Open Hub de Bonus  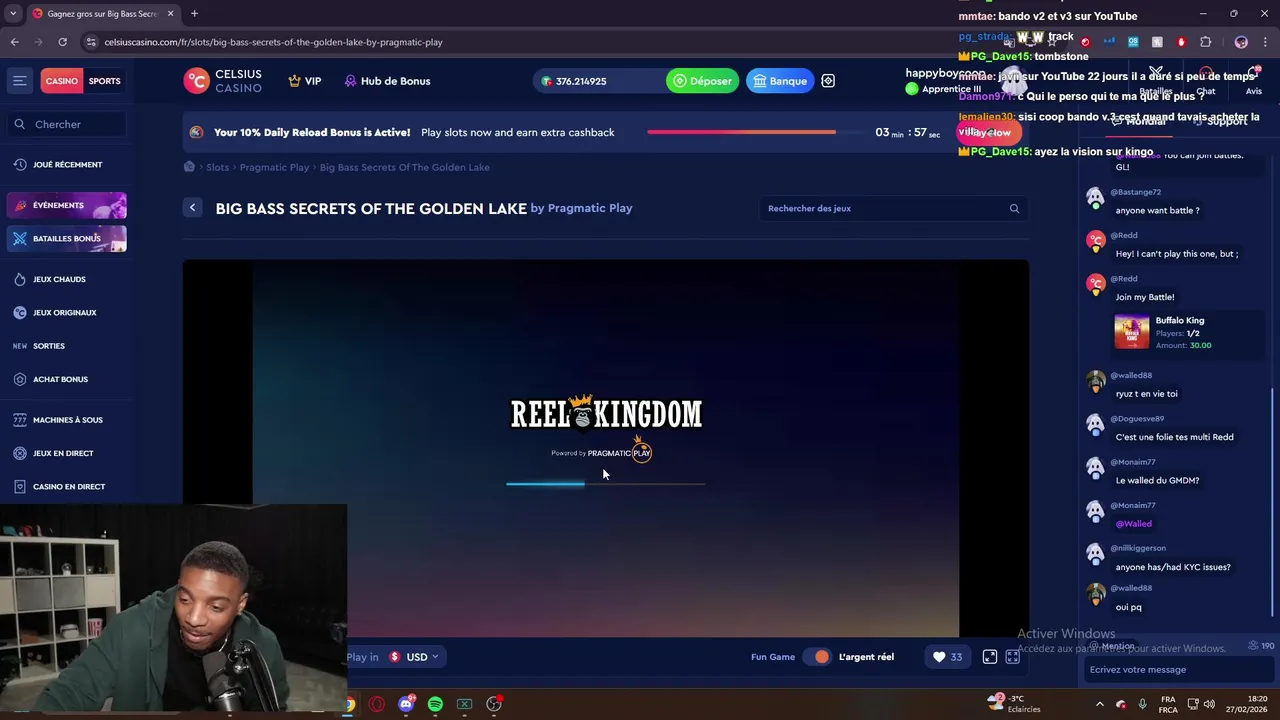click(387, 81)
